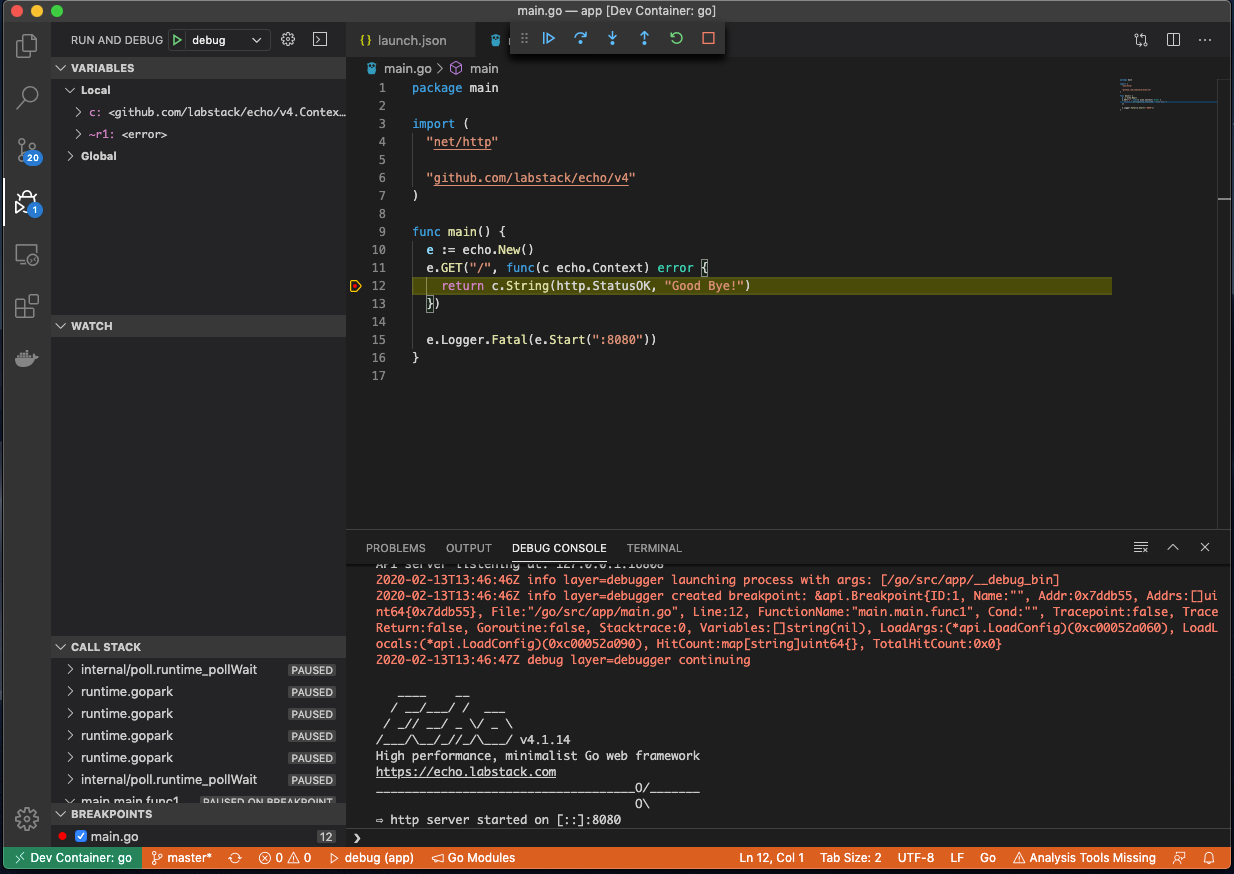The image size is (1234, 874).
Task: Open the Extensions view in activity bar
Action: [27, 306]
